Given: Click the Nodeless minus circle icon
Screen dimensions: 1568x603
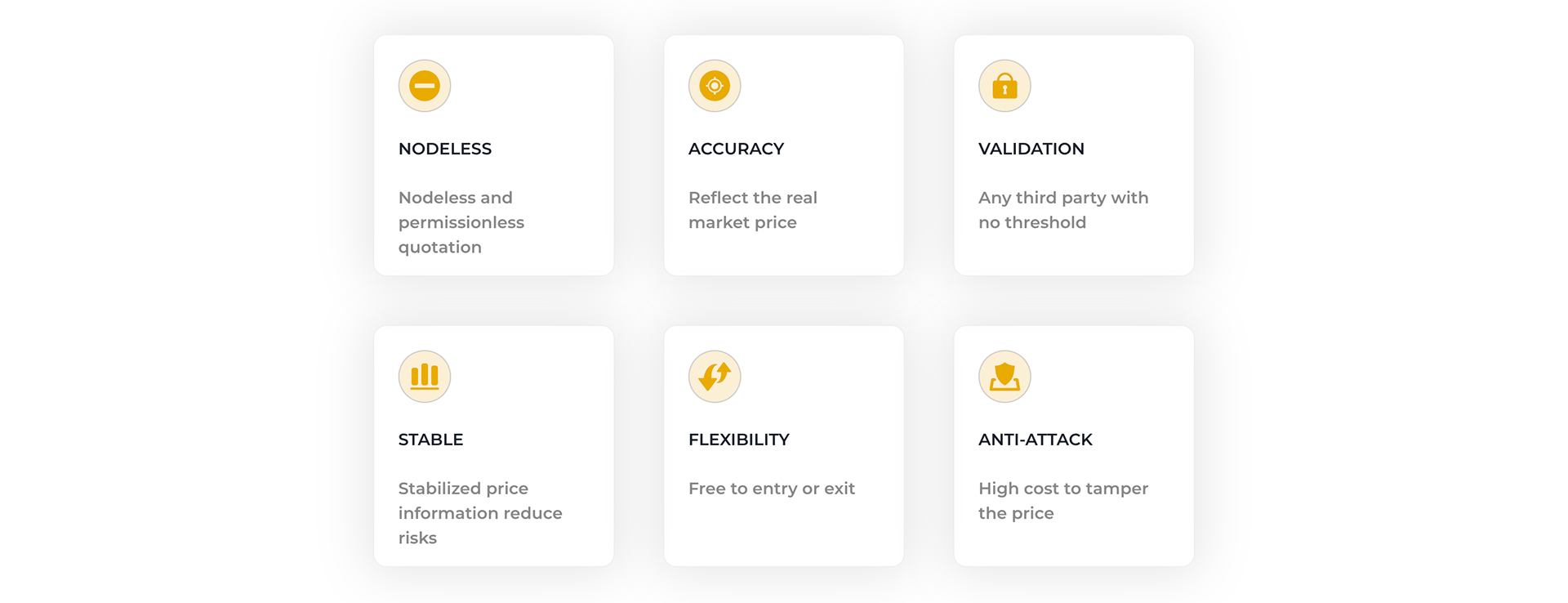Looking at the screenshot, I should (x=425, y=86).
